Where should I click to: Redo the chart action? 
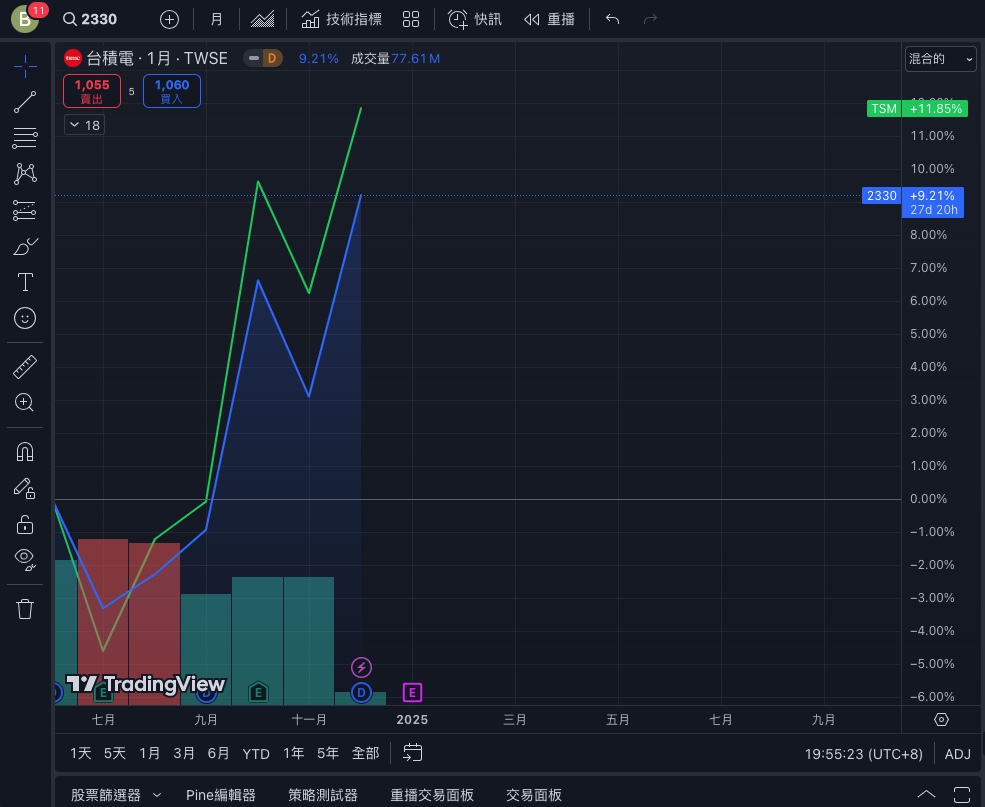650,19
